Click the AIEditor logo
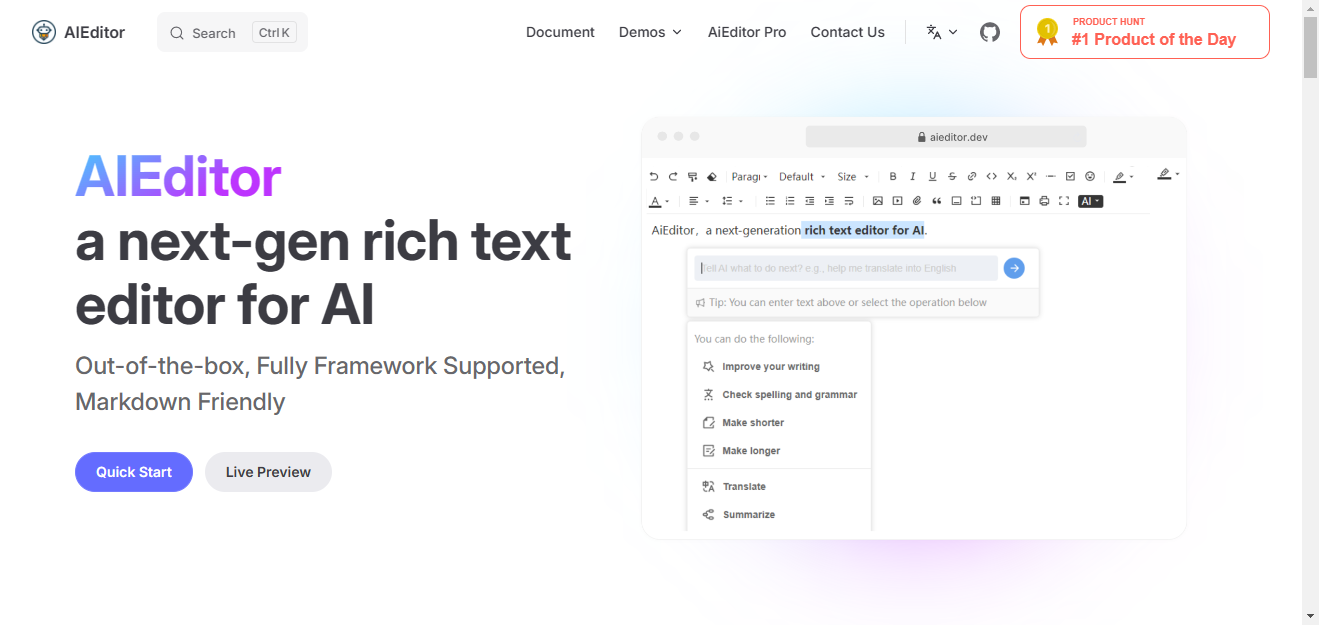 click(78, 32)
